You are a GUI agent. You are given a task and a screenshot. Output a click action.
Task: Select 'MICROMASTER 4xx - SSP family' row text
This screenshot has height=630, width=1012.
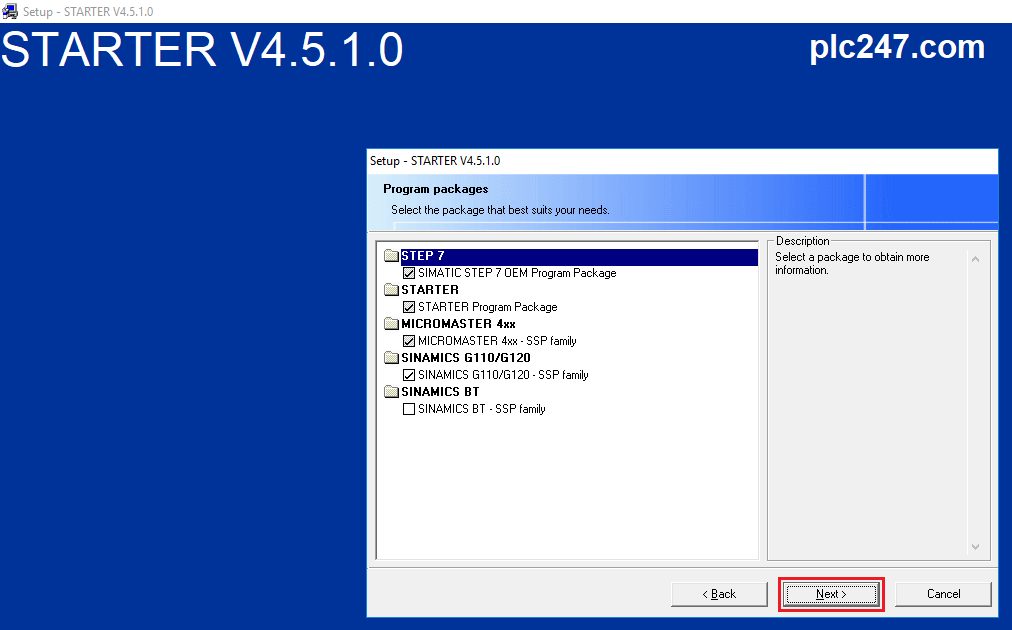pos(497,341)
